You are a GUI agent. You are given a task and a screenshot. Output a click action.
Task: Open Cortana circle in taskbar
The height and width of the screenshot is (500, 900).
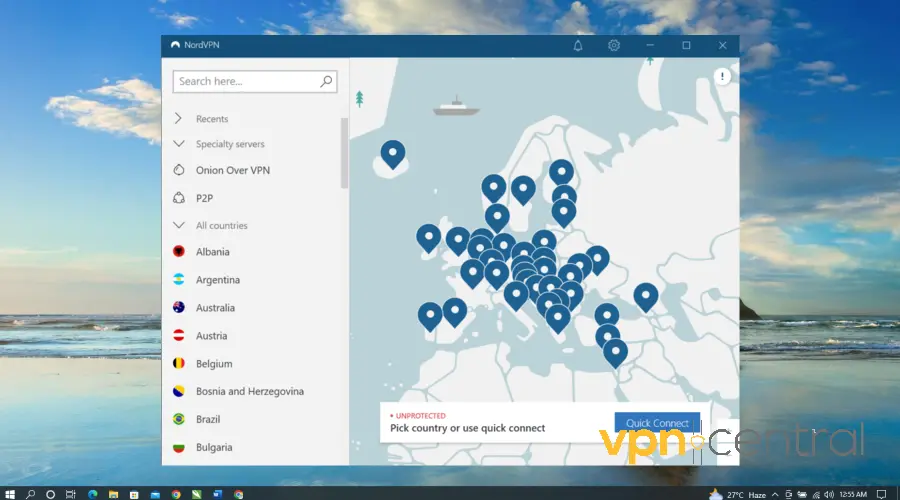(x=50, y=494)
